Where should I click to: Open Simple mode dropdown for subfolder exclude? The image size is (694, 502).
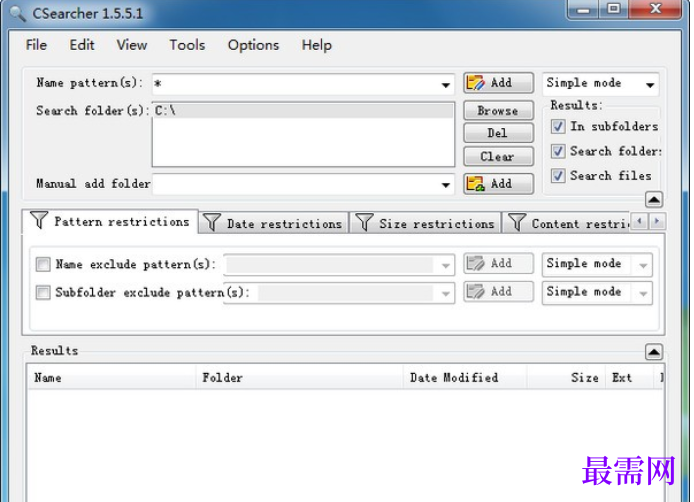(x=643, y=293)
